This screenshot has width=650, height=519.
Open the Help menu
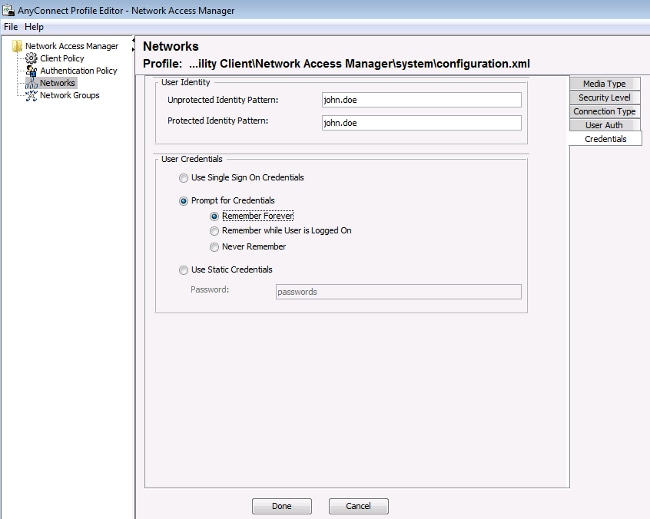(34, 27)
